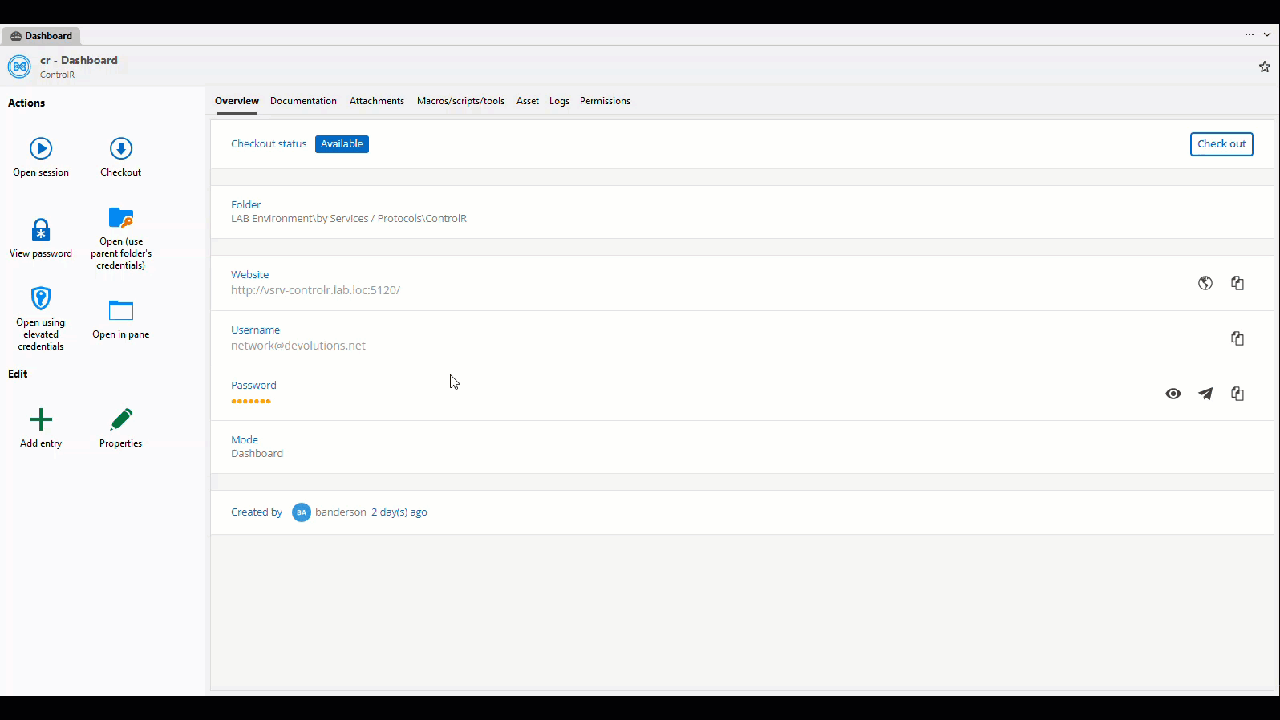Screen dimensions: 1280x720
Task: Click the Mode value Dashboard
Action: [257, 454]
